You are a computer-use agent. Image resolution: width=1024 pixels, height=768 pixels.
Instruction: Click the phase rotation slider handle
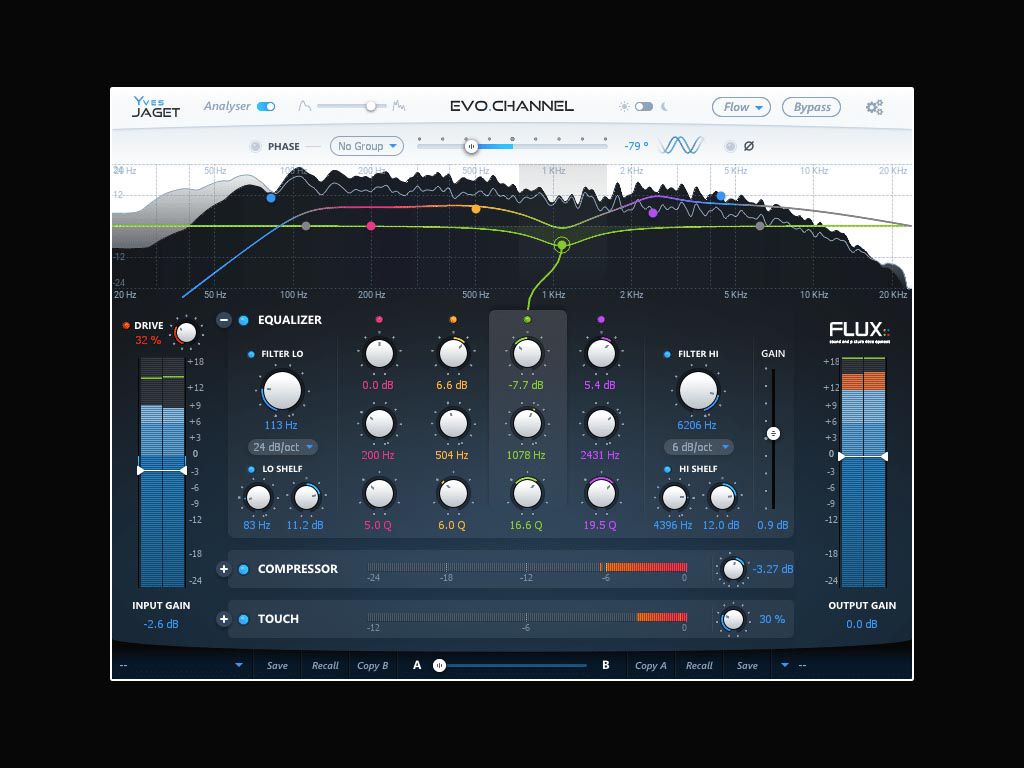click(471, 146)
